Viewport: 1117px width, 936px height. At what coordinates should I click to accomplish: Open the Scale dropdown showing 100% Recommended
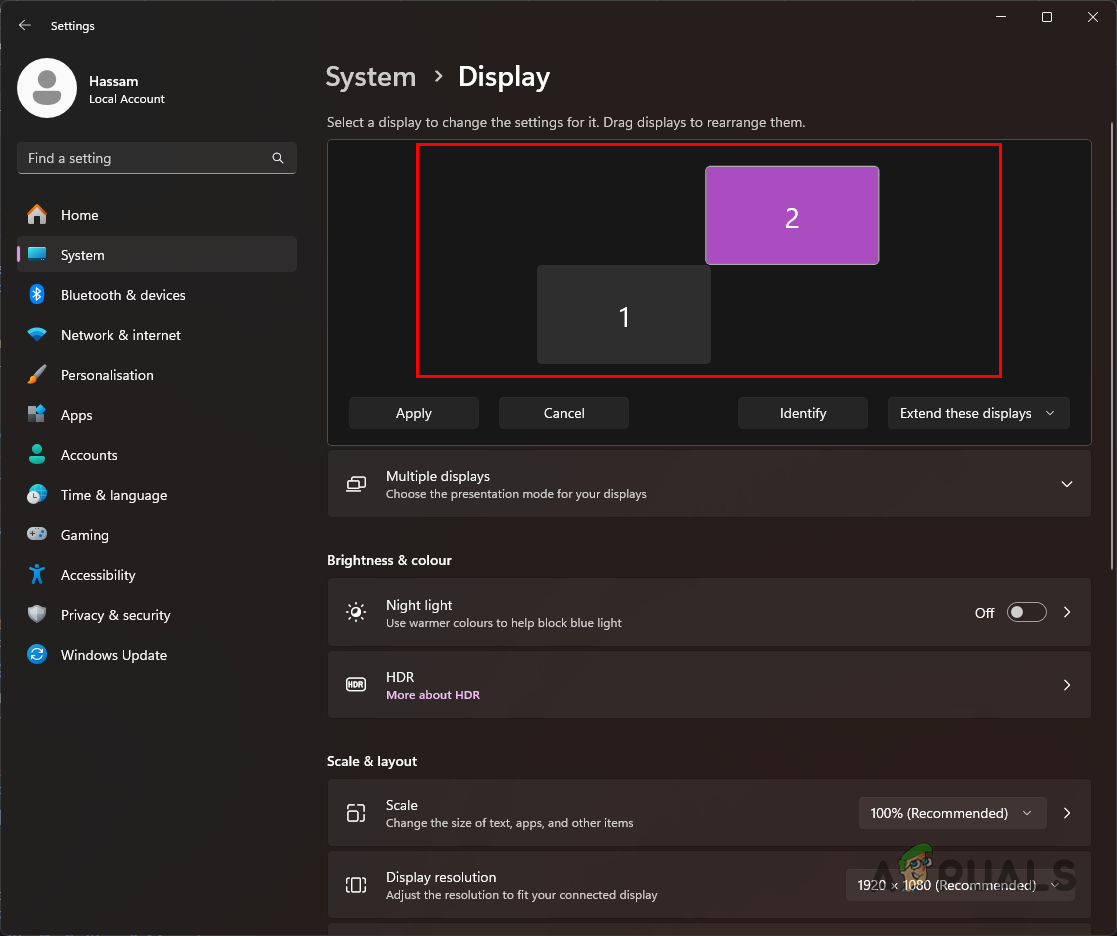[x=951, y=813]
